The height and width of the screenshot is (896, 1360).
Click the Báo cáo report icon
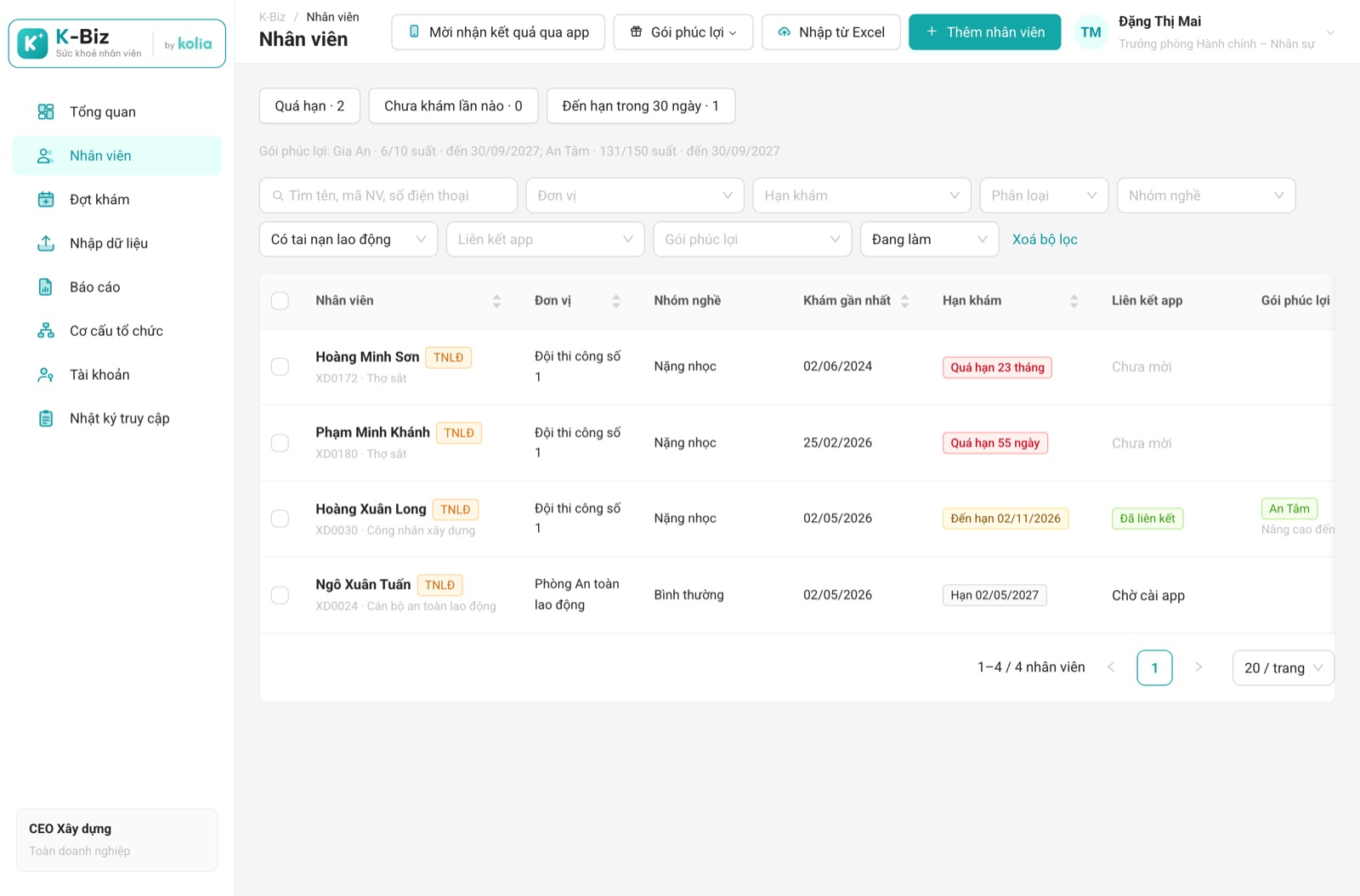tap(46, 286)
